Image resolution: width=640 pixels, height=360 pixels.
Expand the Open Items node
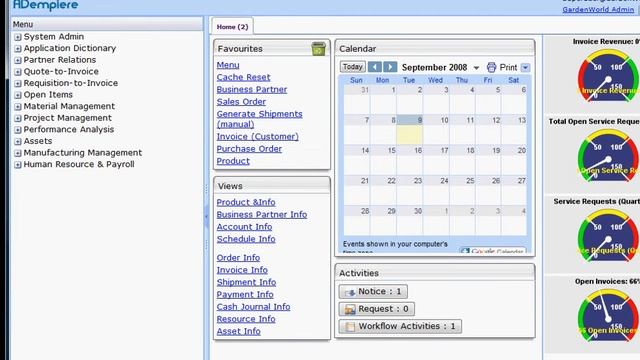coord(18,95)
